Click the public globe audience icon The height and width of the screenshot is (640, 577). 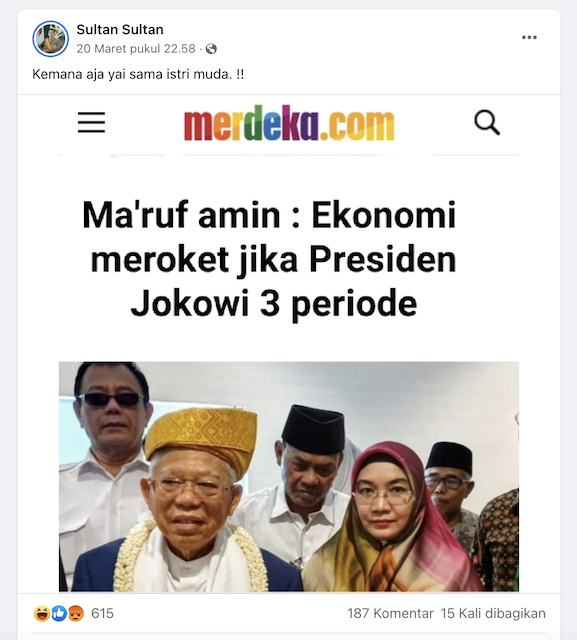(x=211, y=49)
